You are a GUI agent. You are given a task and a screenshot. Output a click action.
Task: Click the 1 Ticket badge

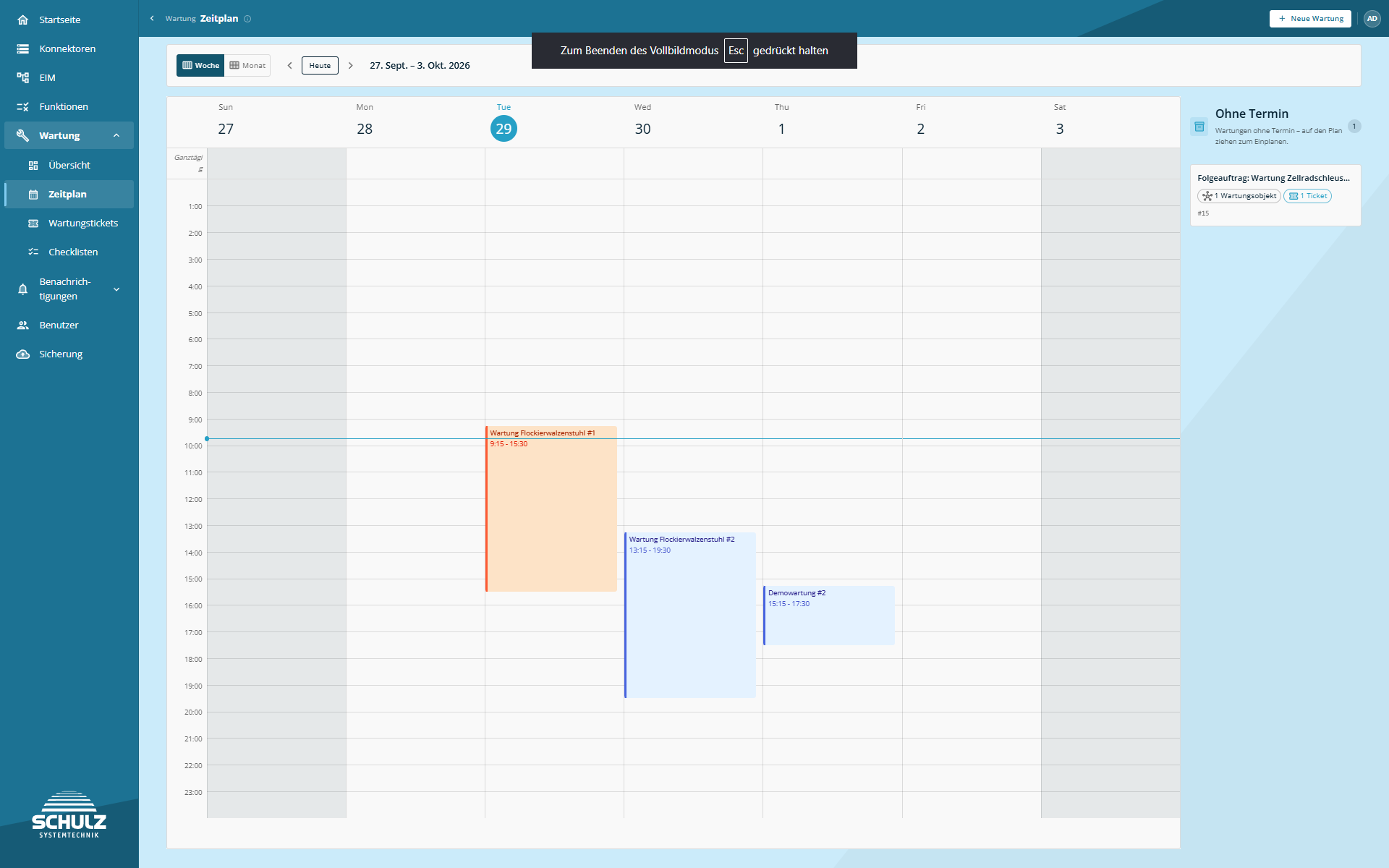click(1307, 196)
